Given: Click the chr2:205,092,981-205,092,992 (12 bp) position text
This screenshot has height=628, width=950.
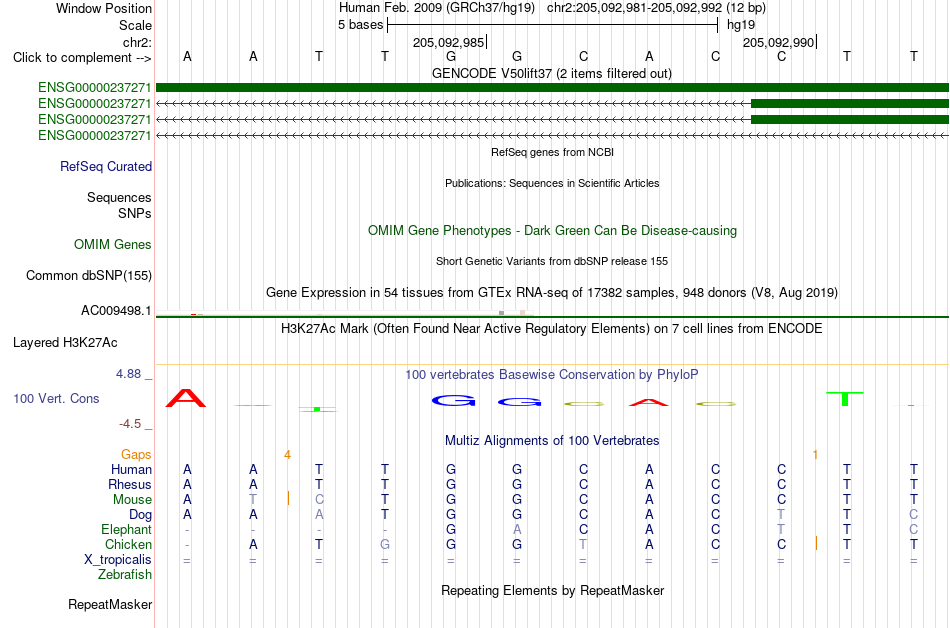Looking at the screenshot, I should point(656,8).
